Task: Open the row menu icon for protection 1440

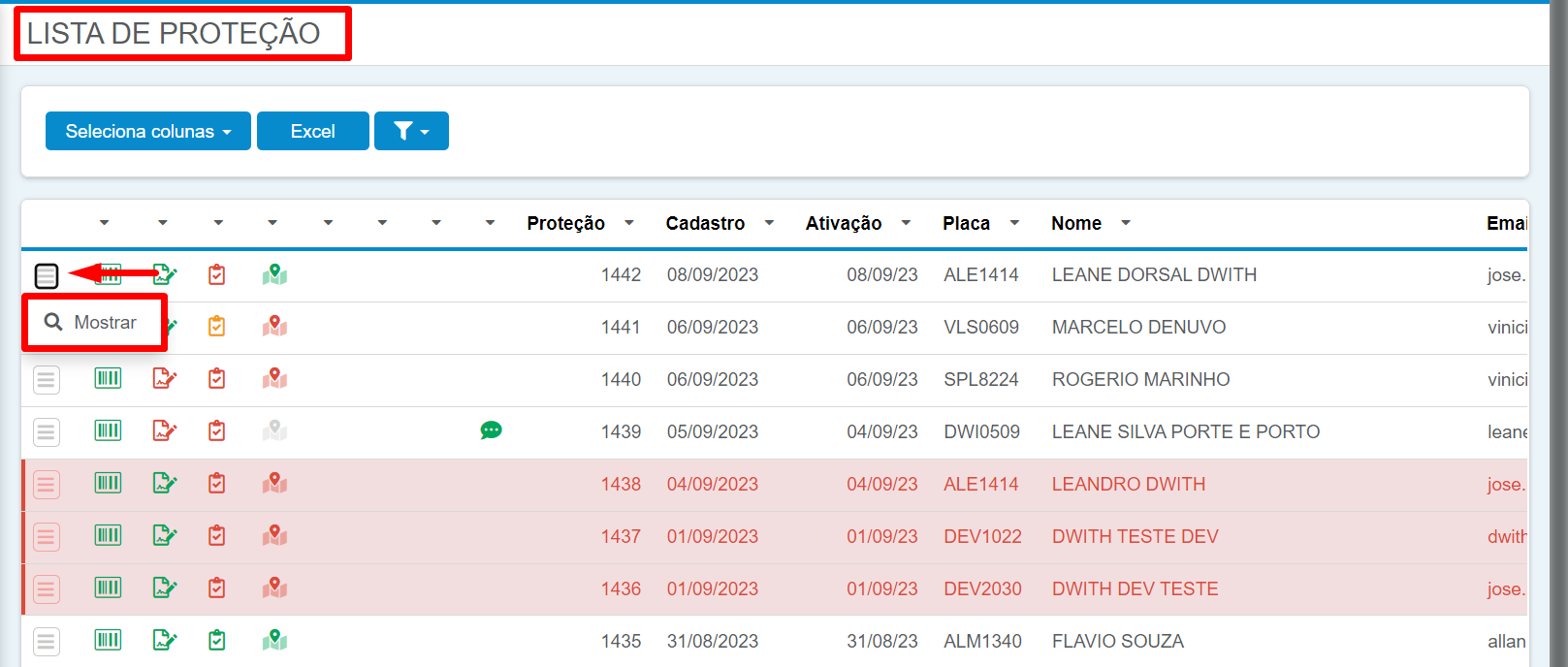Action: pyautogui.click(x=47, y=380)
